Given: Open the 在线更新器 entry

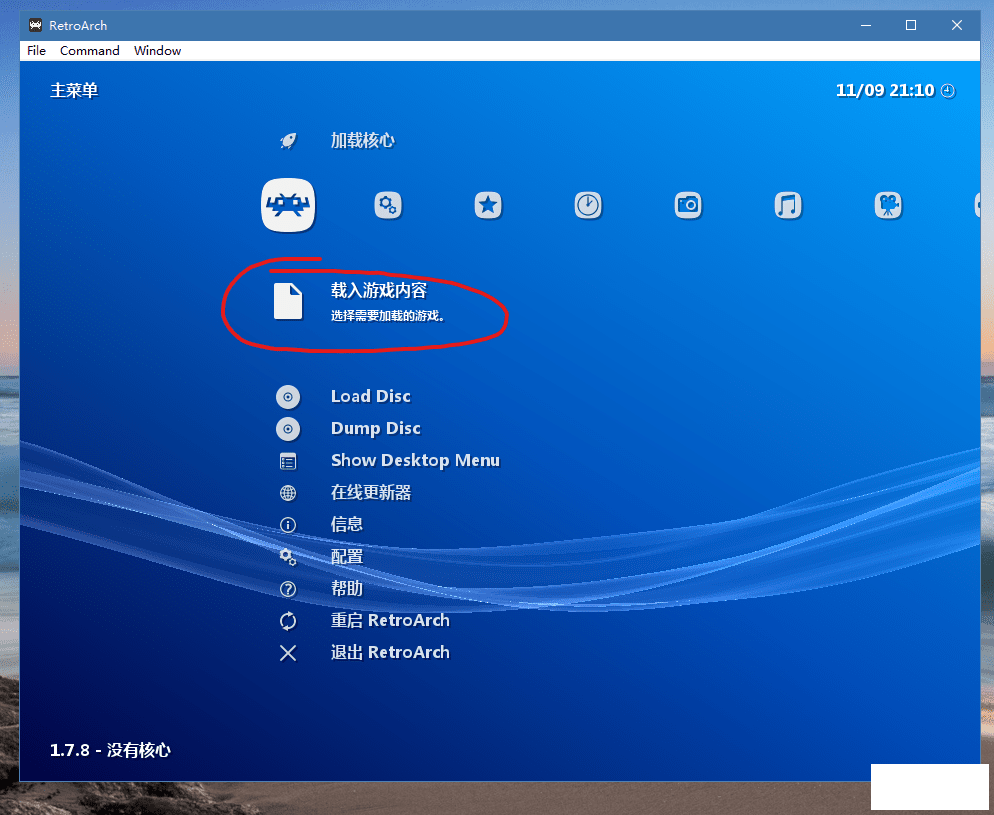Looking at the screenshot, I should coord(371,492).
